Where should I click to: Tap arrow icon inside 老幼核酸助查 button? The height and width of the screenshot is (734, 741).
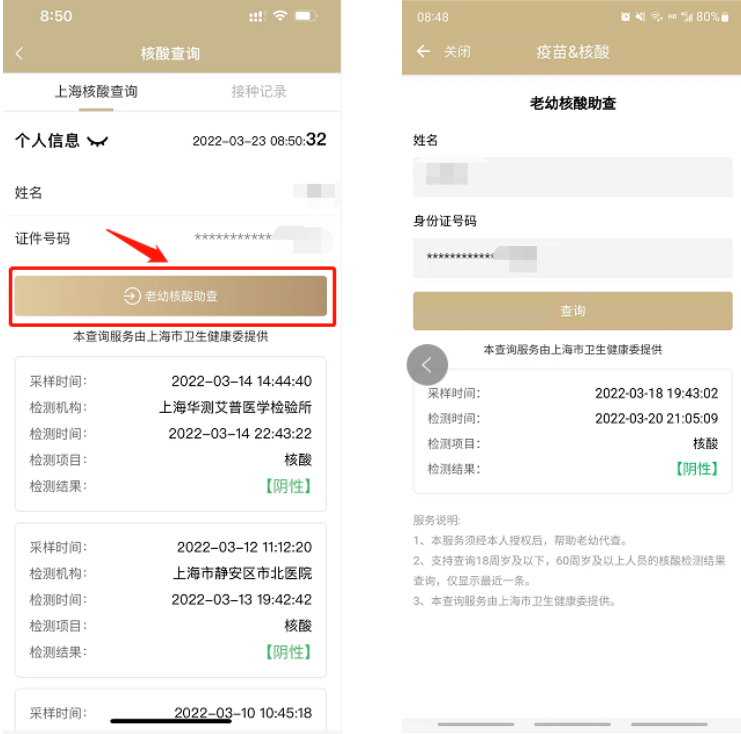(132, 296)
